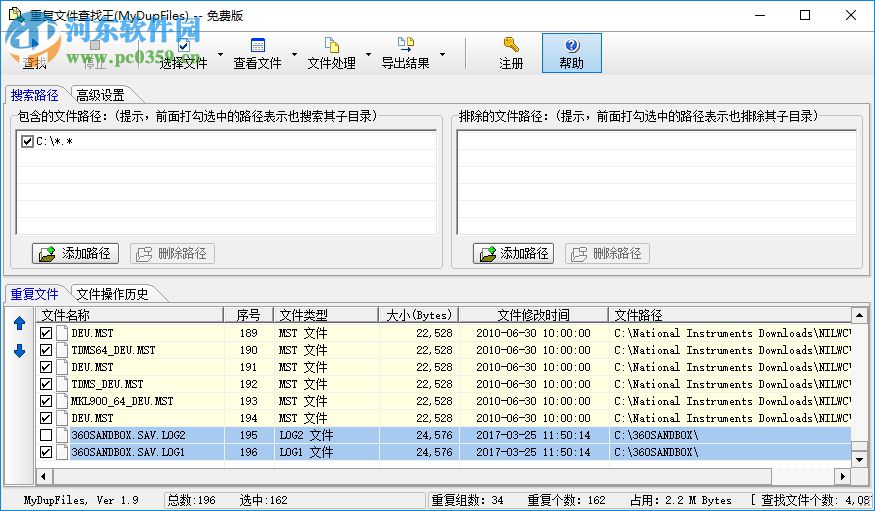The image size is (875, 511).
Task: Switch to the 重复文件 tab
Action: point(35,294)
